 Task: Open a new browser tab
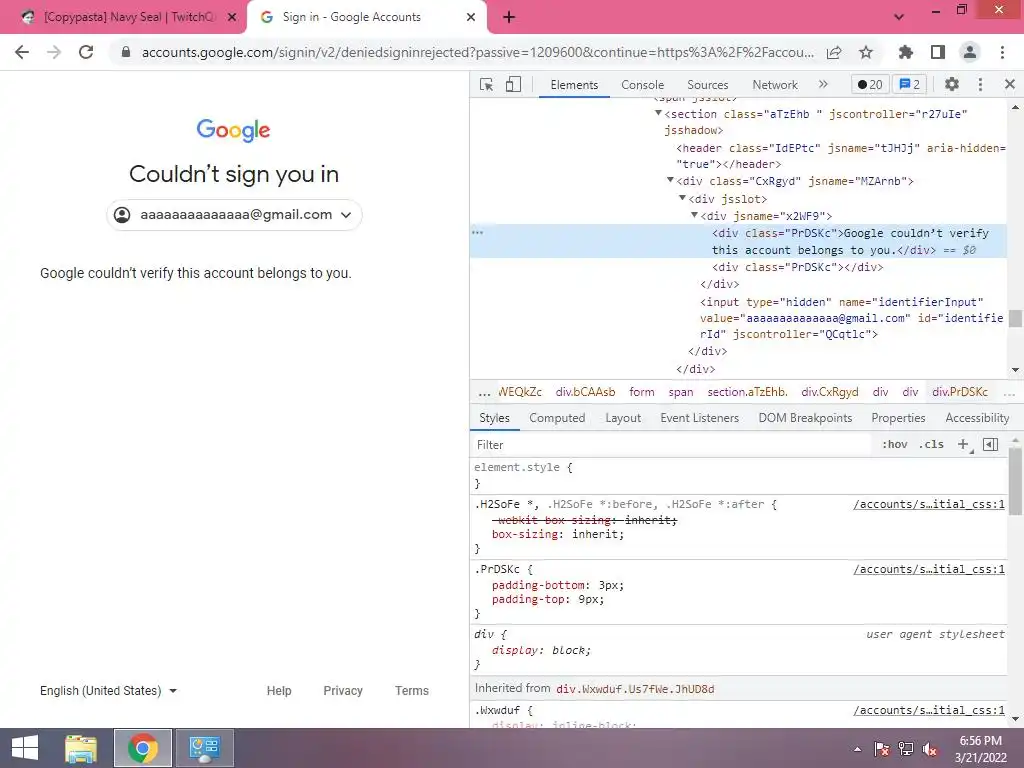[x=509, y=18]
